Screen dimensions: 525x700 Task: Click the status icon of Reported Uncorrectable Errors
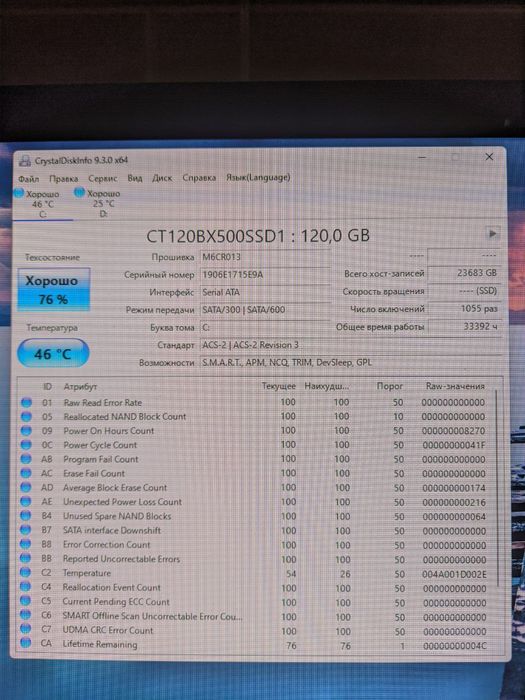point(25,559)
